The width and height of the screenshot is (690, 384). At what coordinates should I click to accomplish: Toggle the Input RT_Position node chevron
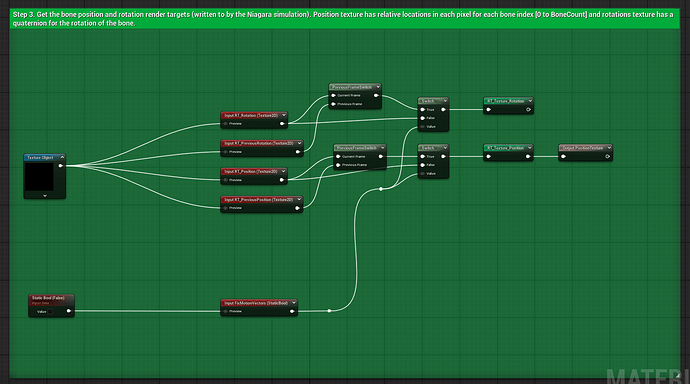[283, 172]
